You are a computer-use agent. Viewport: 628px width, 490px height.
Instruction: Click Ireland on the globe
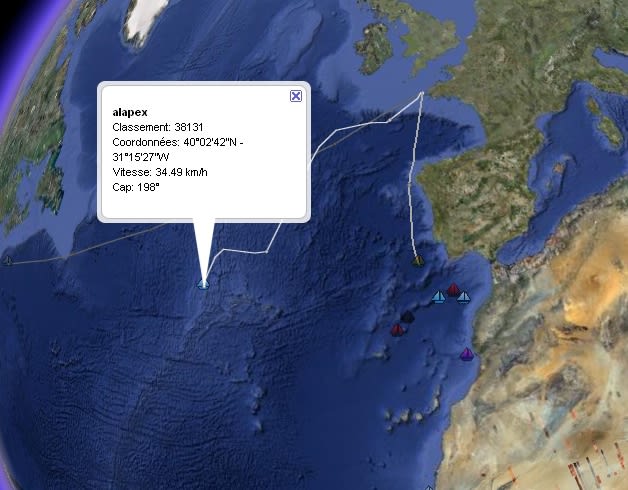click(x=374, y=48)
